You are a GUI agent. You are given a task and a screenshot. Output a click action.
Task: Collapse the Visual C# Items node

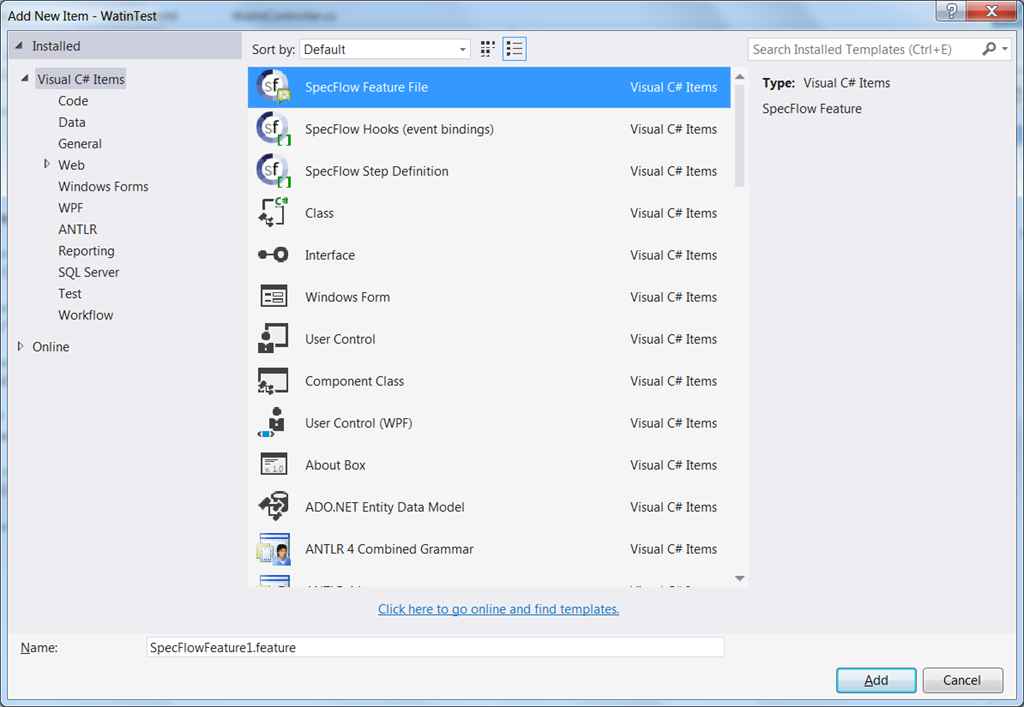pos(25,78)
